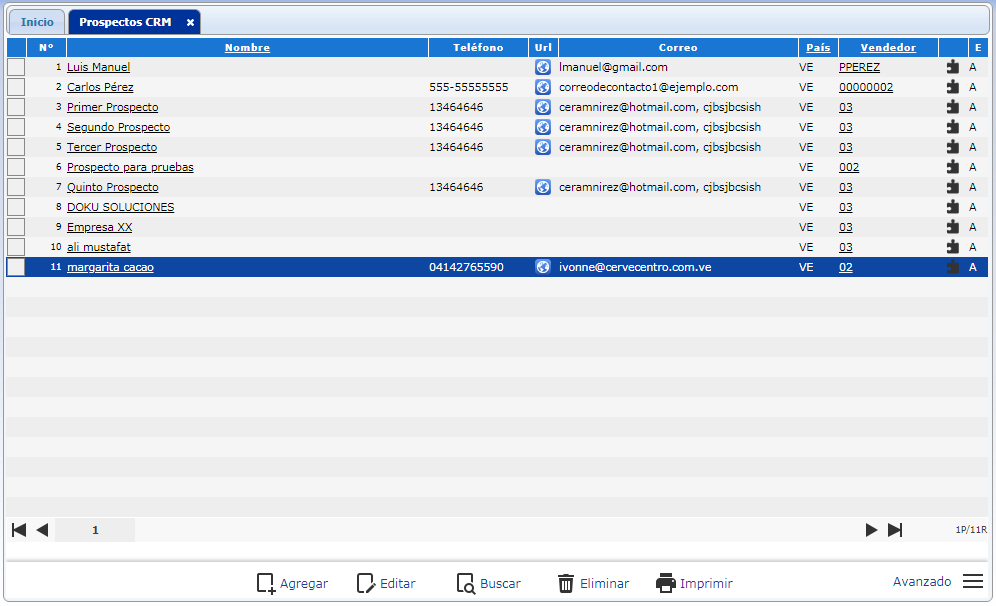Go to the next page arrow
The width and height of the screenshot is (996, 606).
pyautogui.click(x=872, y=530)
